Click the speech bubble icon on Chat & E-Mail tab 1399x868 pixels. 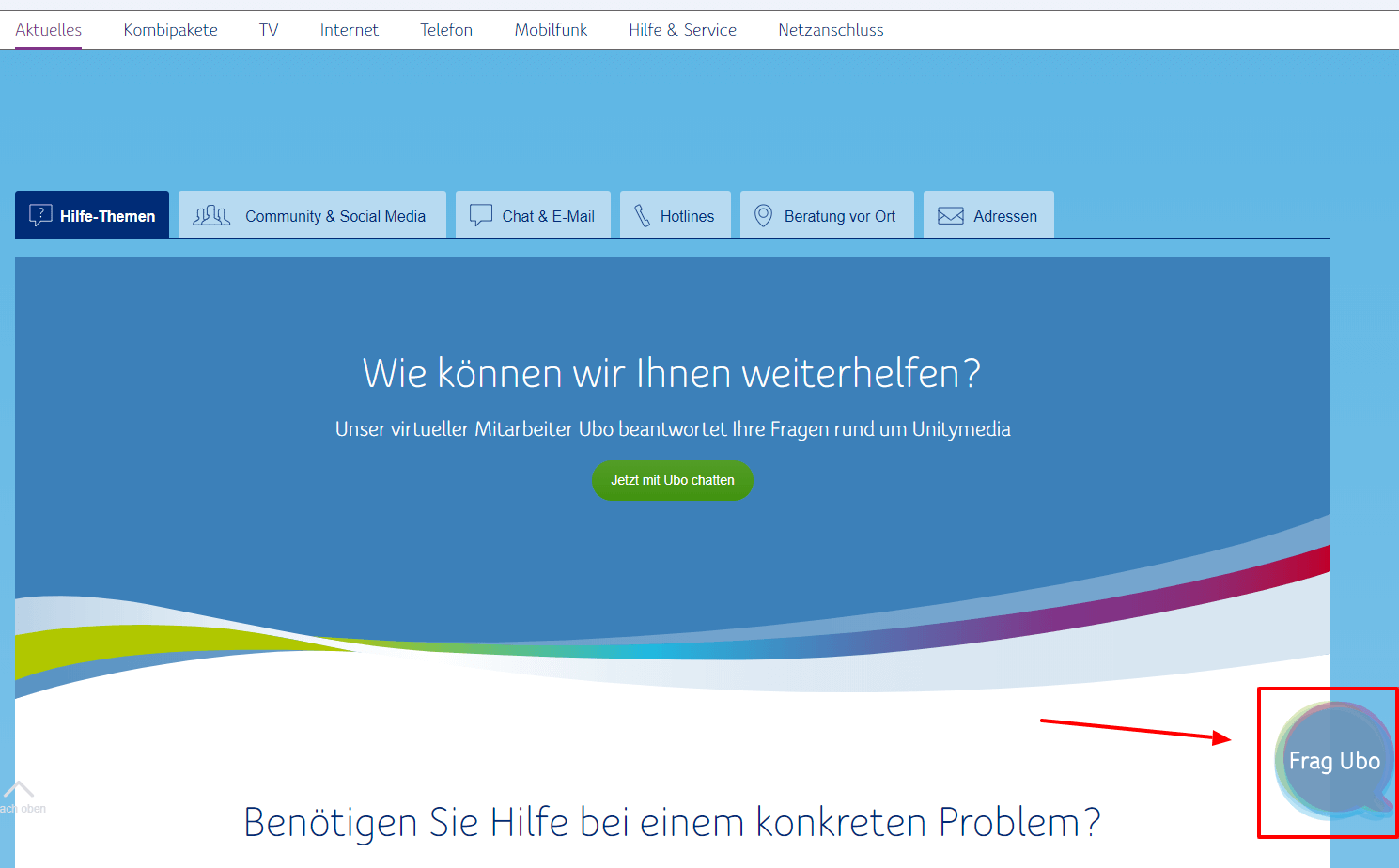(481, 214)
